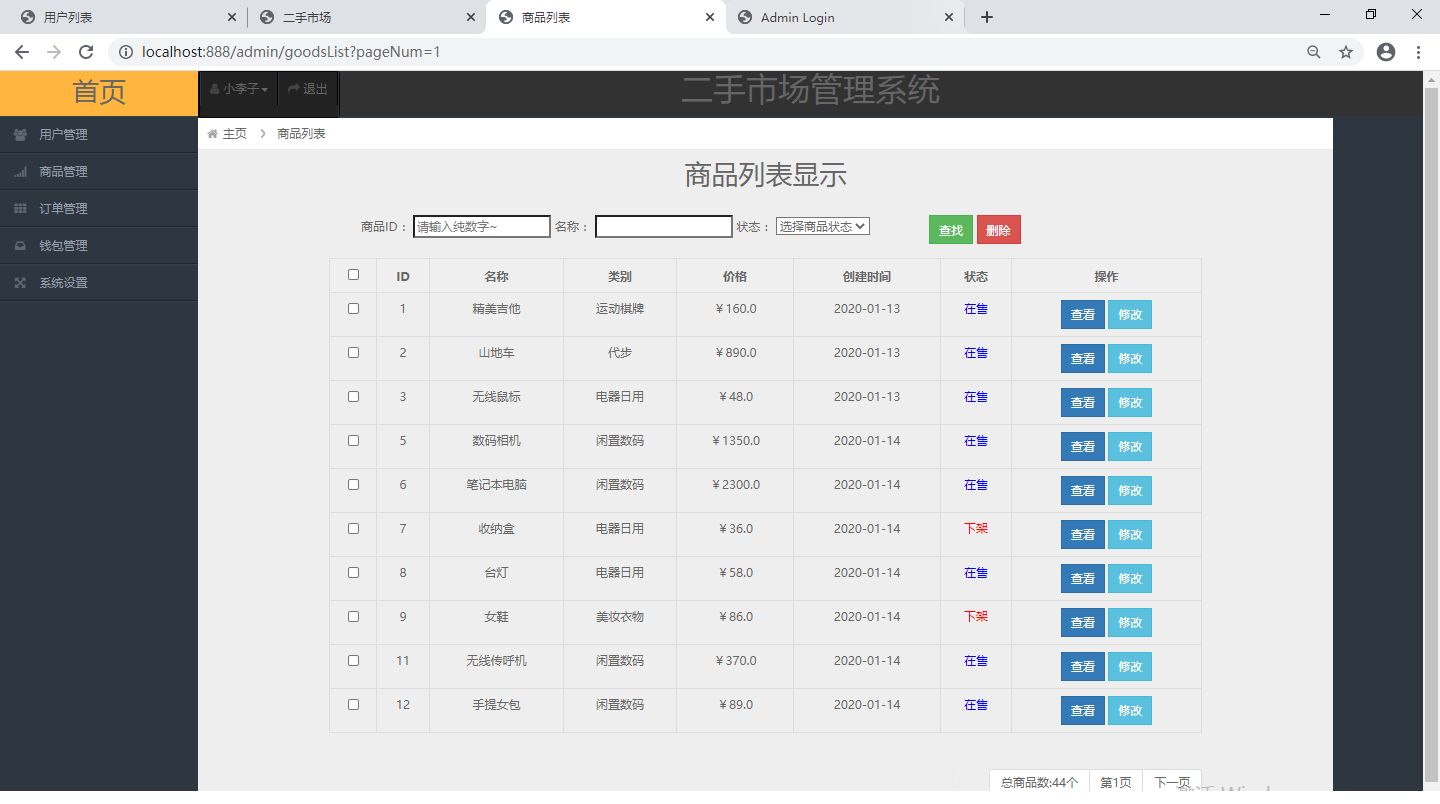Log out using the 退出 icon

point(293,89)
